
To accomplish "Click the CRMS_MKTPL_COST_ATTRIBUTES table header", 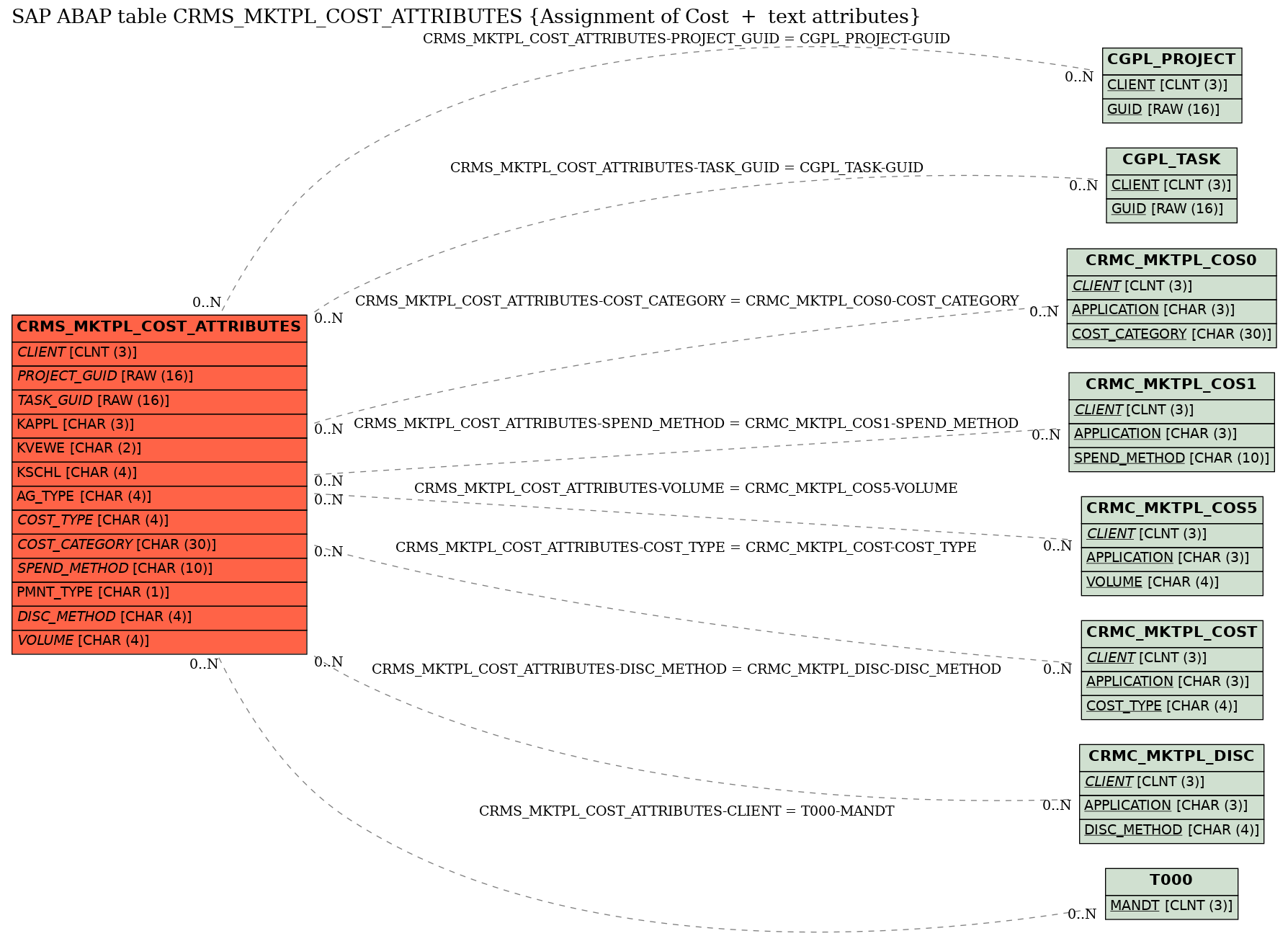I will [159, 327].
